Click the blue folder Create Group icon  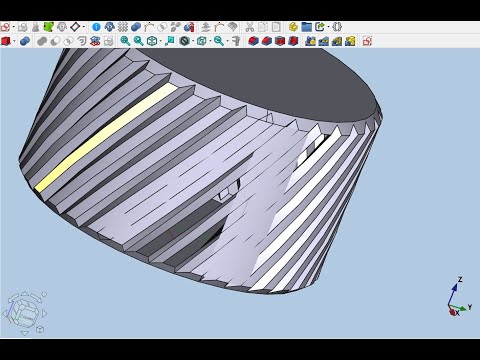(306, 27)
